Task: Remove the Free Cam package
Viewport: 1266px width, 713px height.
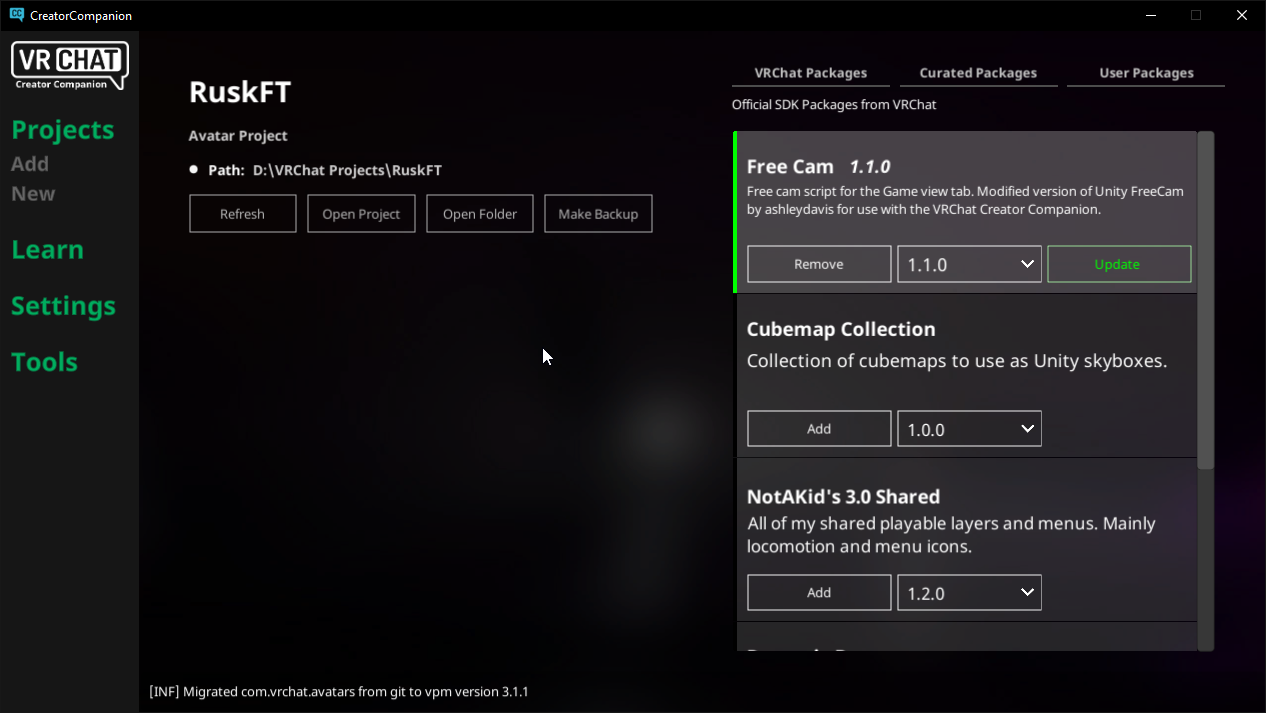Action: click(x=819, y=264)
